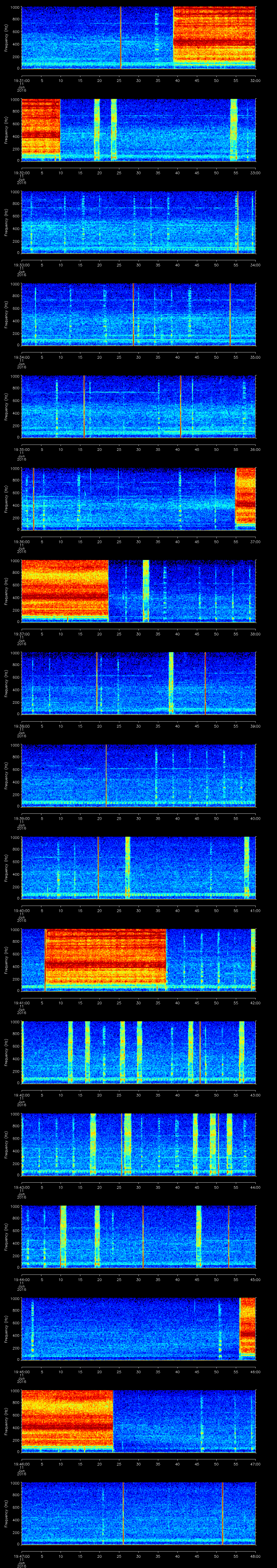Click the 19:37:00 start time label

(21, 634)
